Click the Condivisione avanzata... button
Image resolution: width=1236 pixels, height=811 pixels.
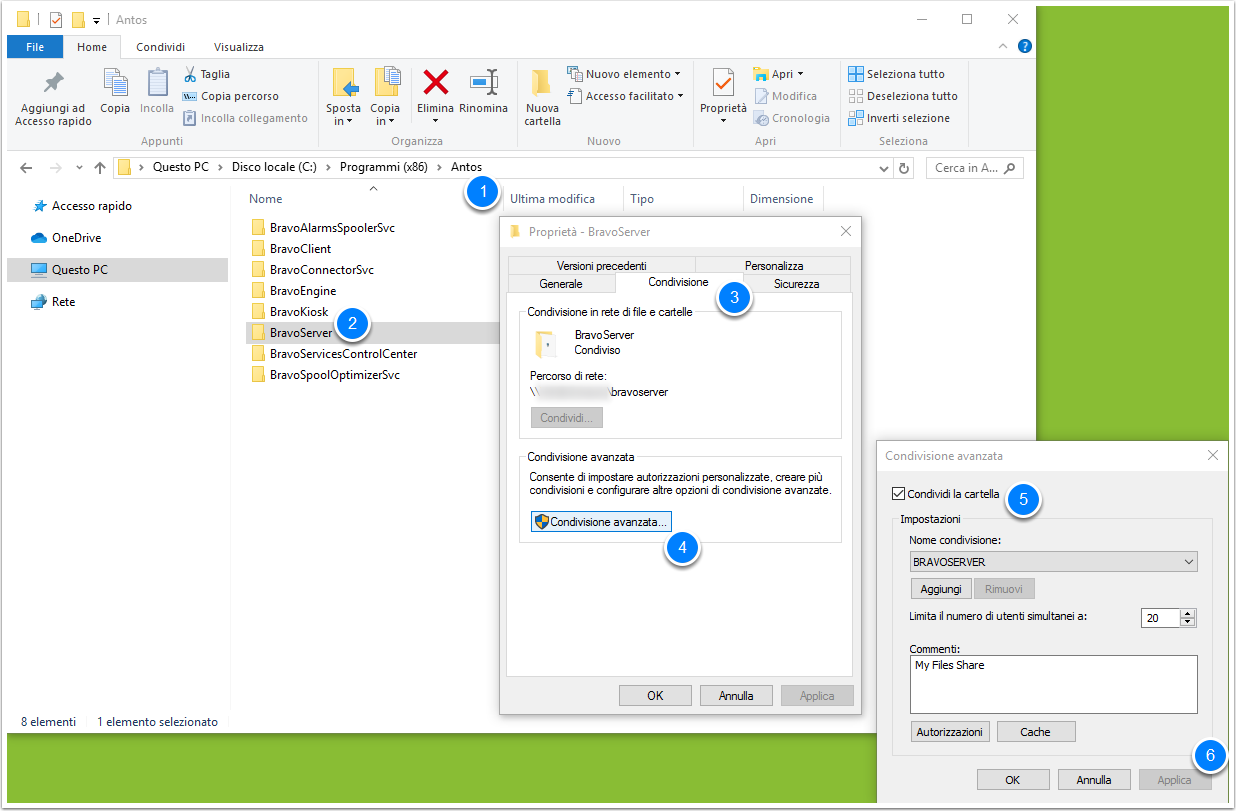point(600,521)
